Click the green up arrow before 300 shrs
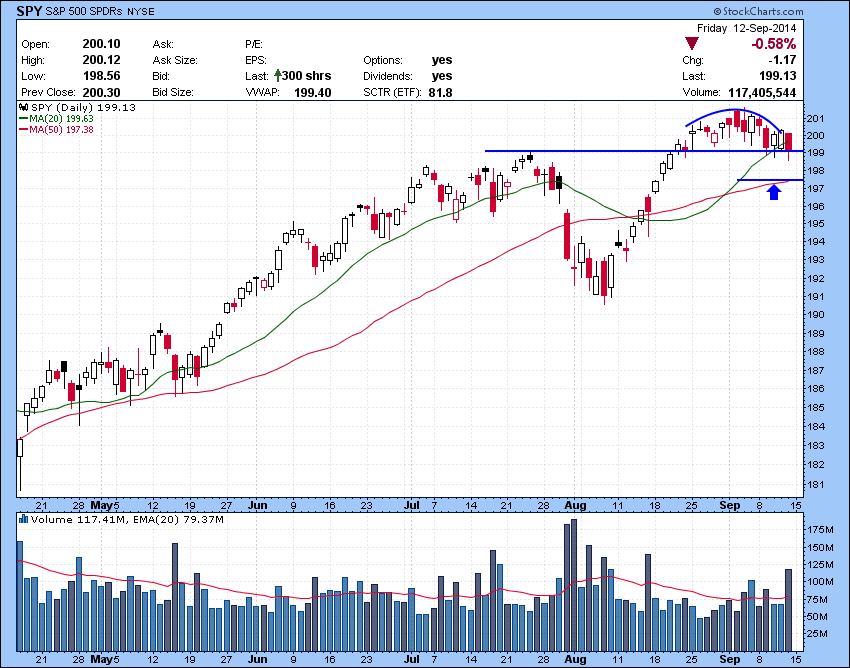Viewport: 850px width, 668px height. (278, 75)
